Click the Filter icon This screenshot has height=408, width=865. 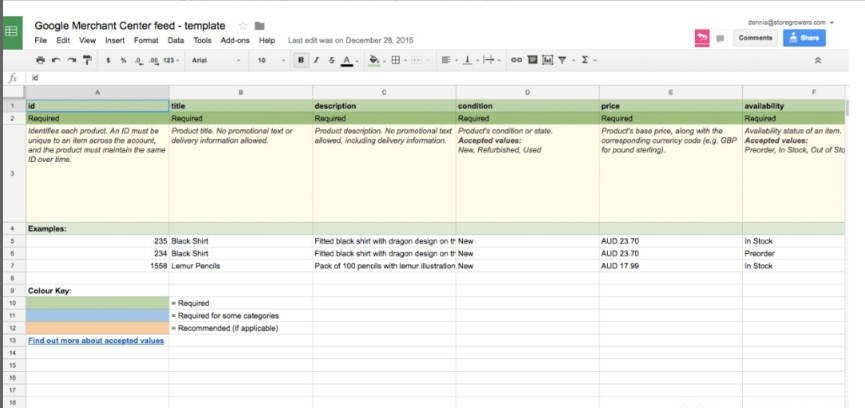(564, 60)
